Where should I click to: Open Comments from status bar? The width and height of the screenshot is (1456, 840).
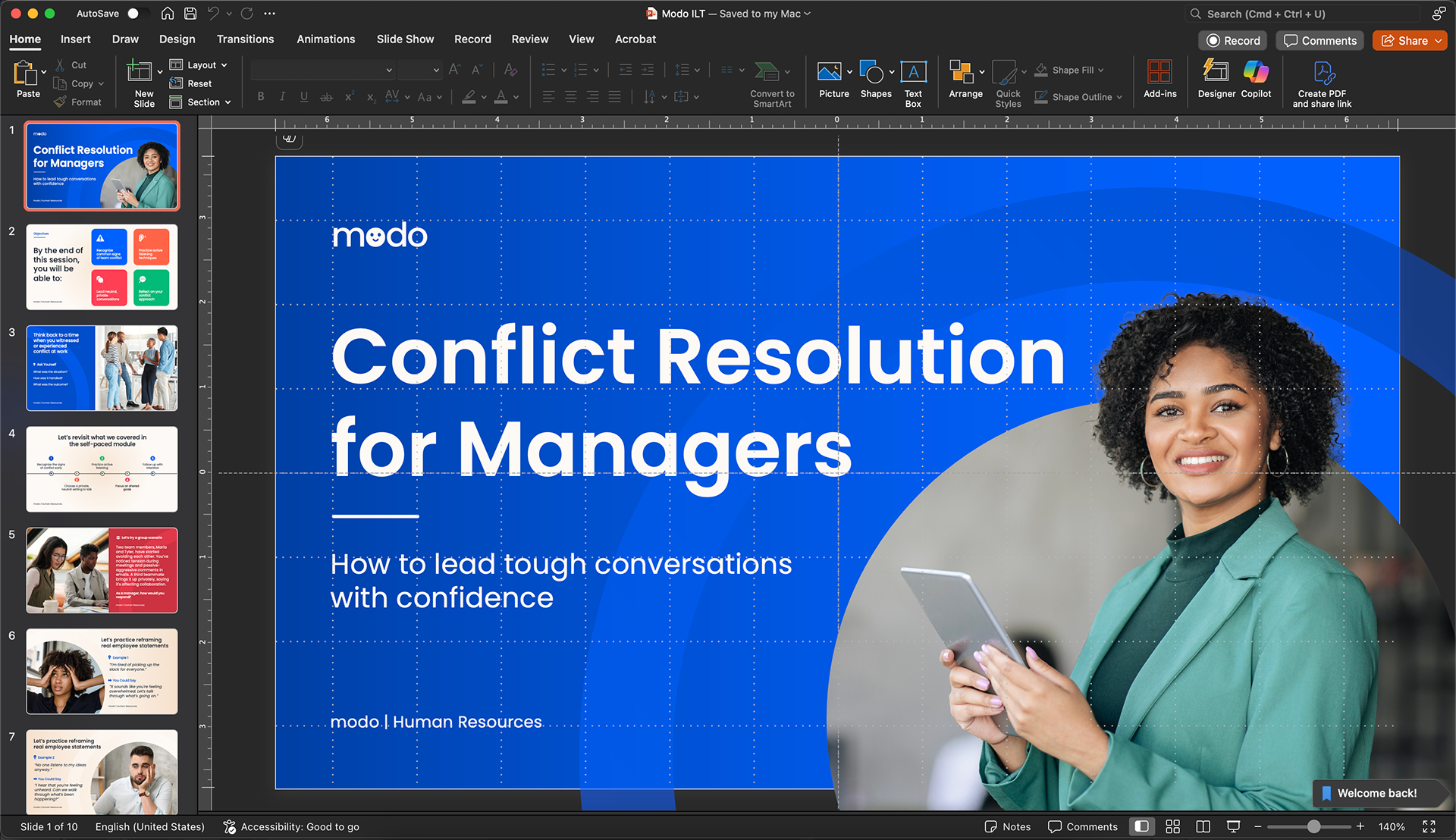(x=1082, y=826)
